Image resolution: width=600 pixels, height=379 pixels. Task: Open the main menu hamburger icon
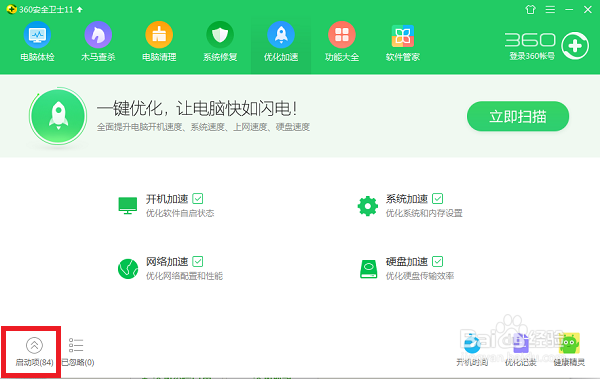tap(550, 10)
